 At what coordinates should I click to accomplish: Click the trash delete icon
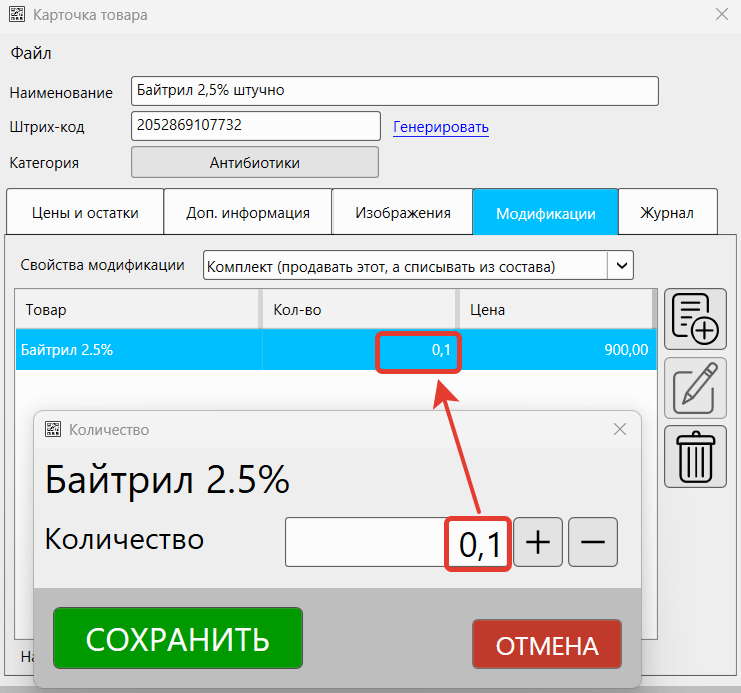[x=695, y=456]
